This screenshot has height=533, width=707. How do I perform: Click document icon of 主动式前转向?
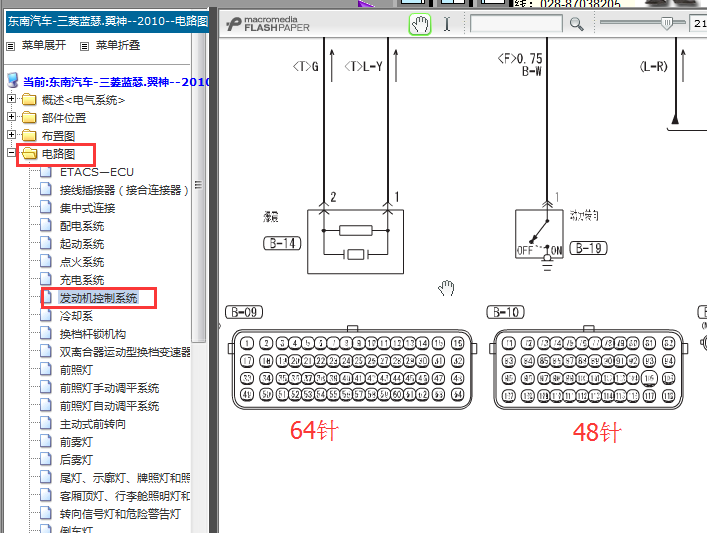(46, 423)
